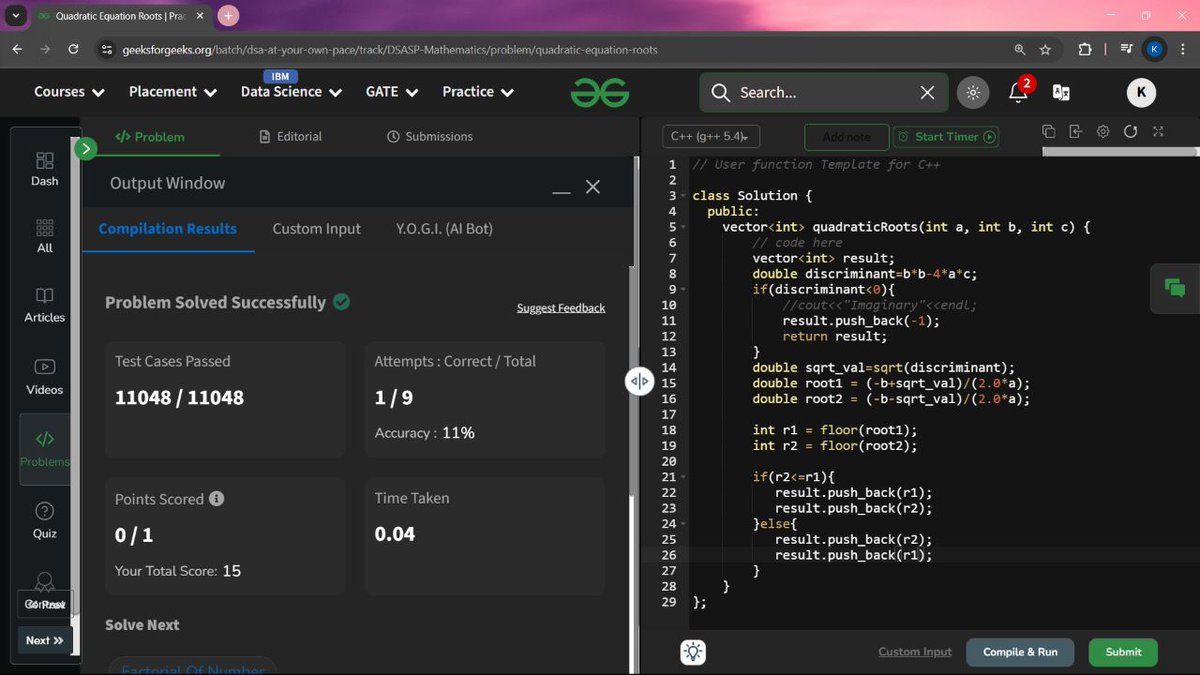Click the Quadratic Equation Roots browser tab
The image size is (1200, 675).
click(x=121, y=16)
